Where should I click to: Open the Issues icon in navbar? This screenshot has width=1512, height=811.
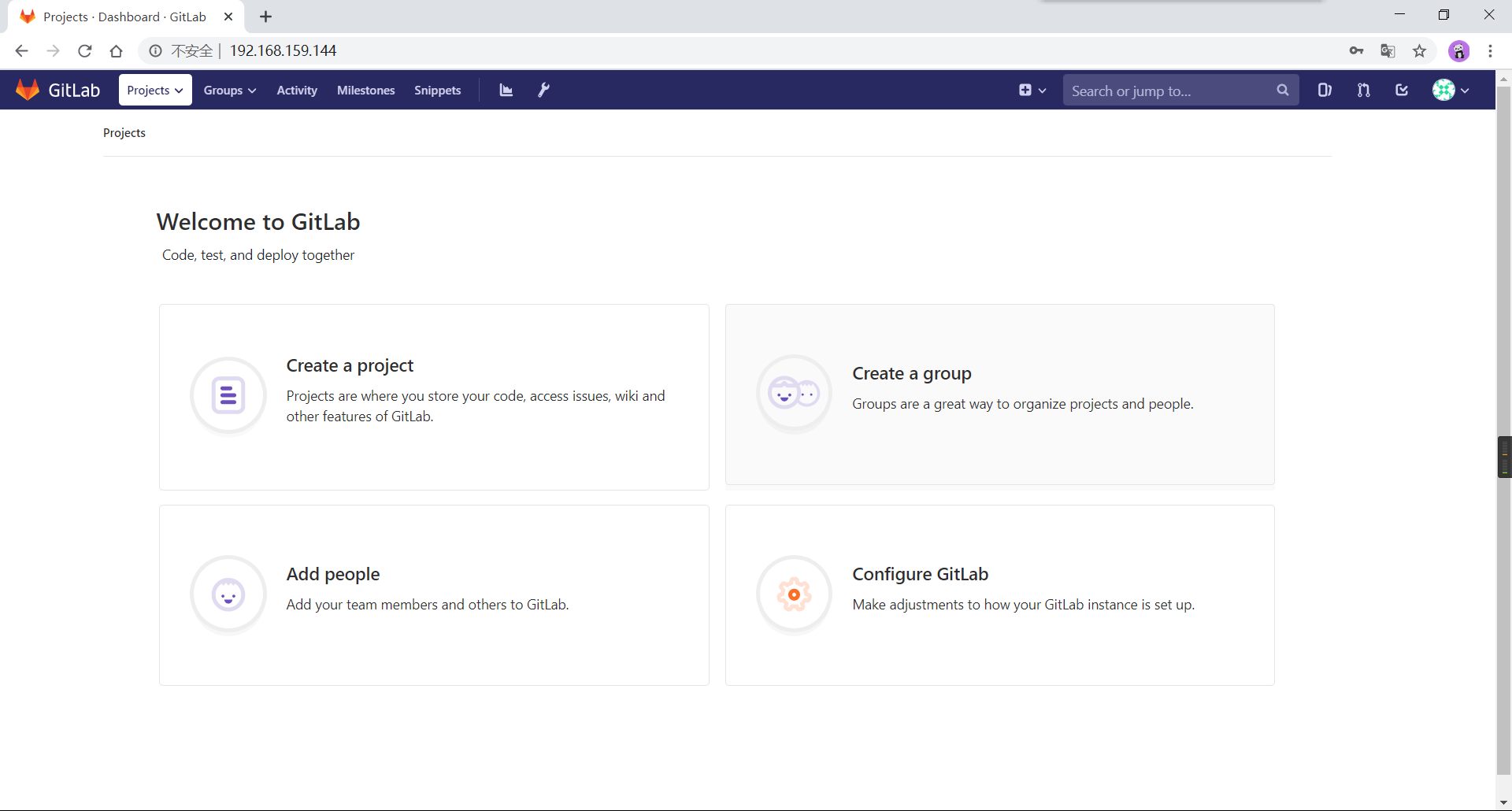click(x=1325, y=90)
